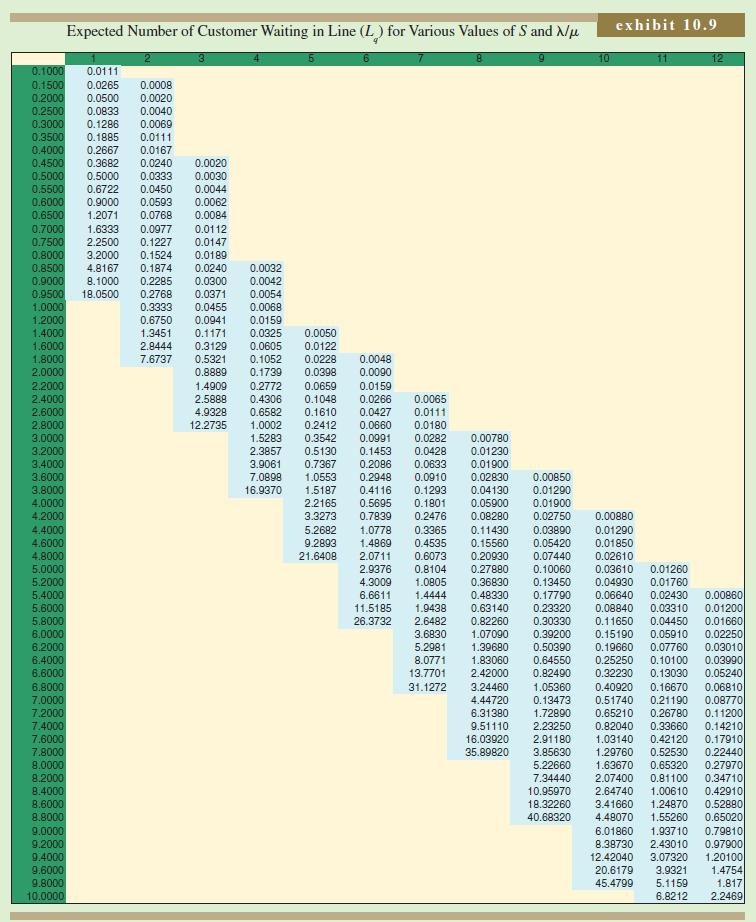Click the cell value "35.89820"
The height and width of the screenshot is (922, 756).
tap(487, 752)
